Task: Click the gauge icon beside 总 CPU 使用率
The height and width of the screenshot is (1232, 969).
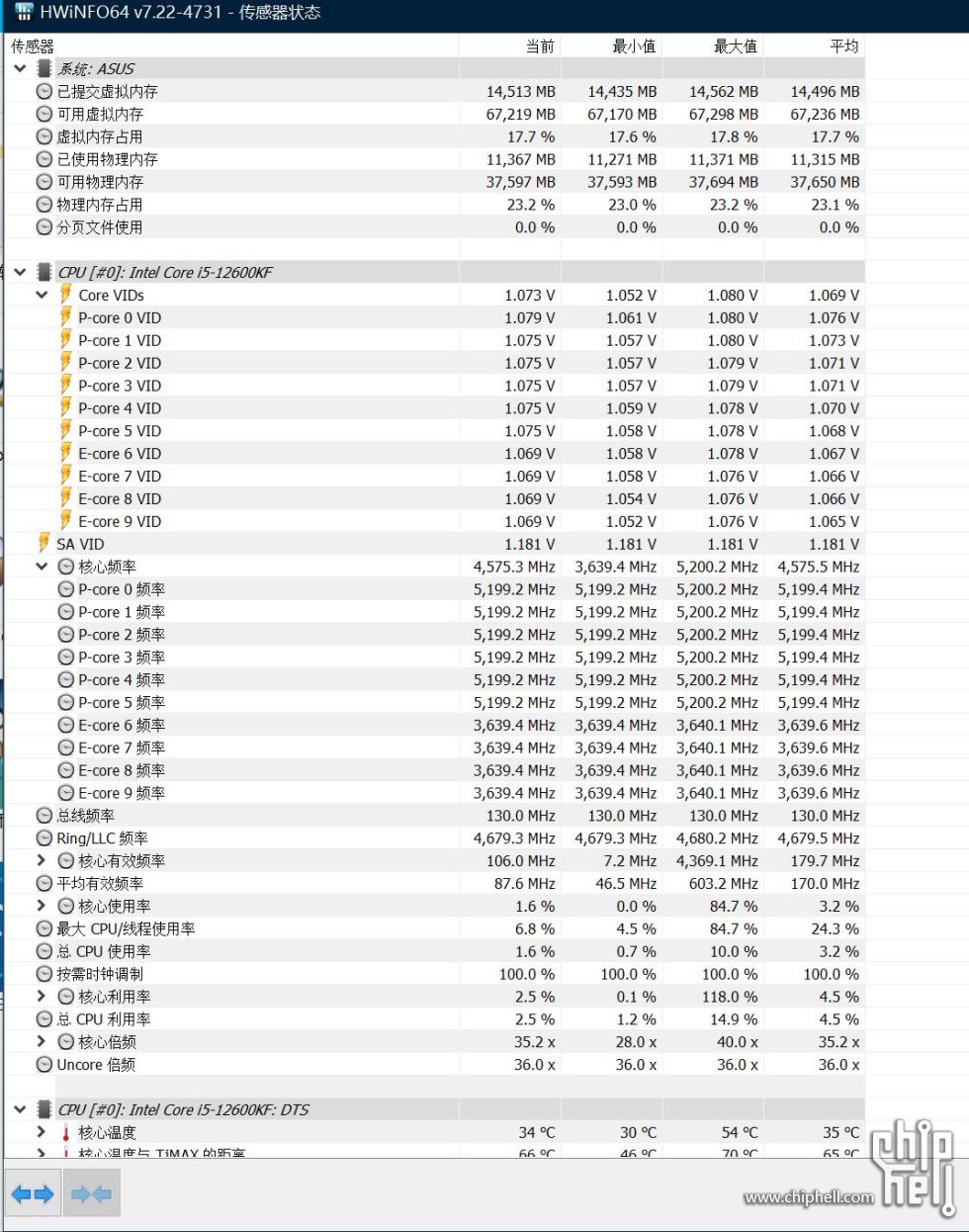Action: (x=44, y=951)
